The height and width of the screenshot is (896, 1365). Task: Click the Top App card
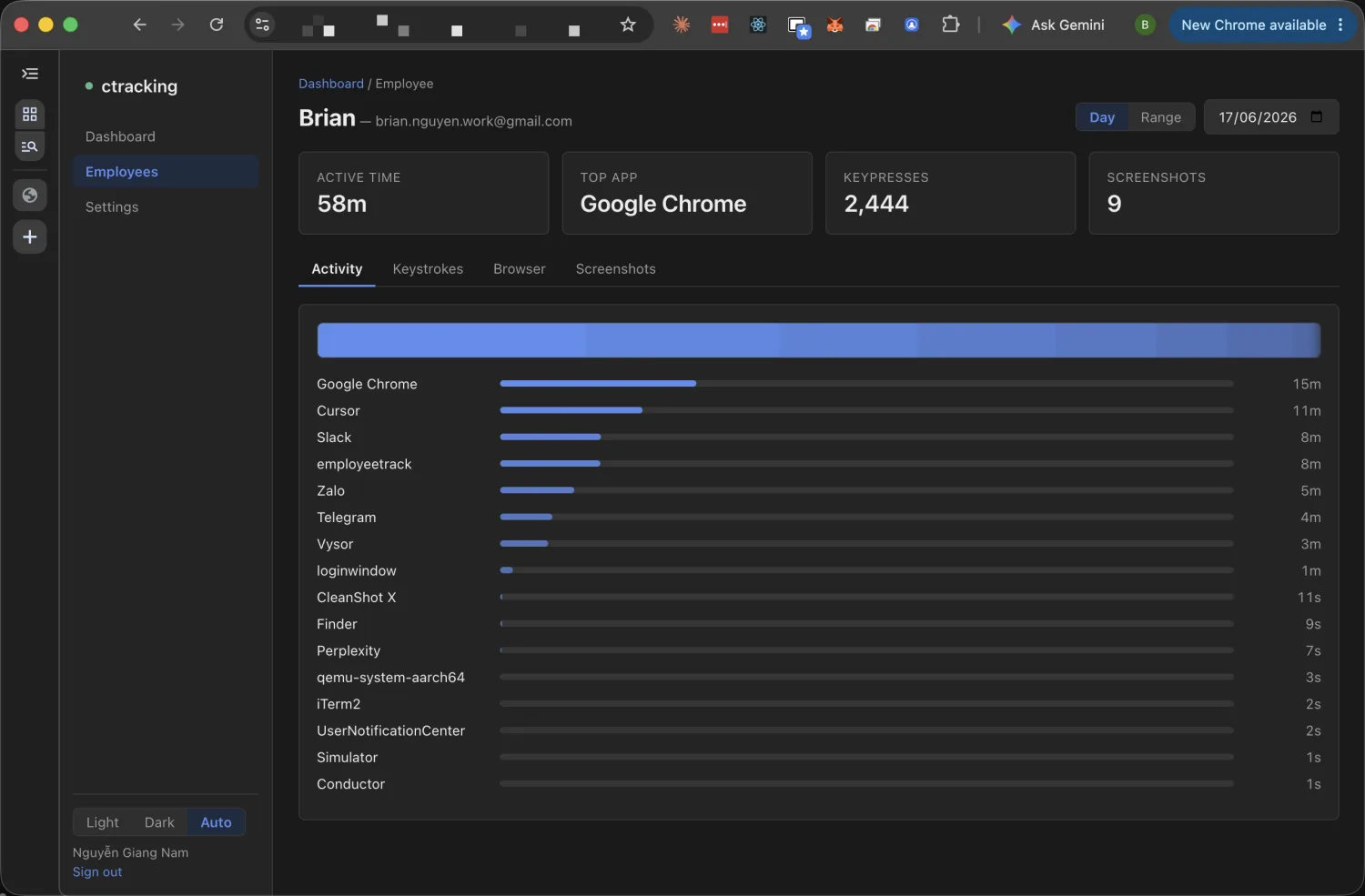(x=687, y=193)
